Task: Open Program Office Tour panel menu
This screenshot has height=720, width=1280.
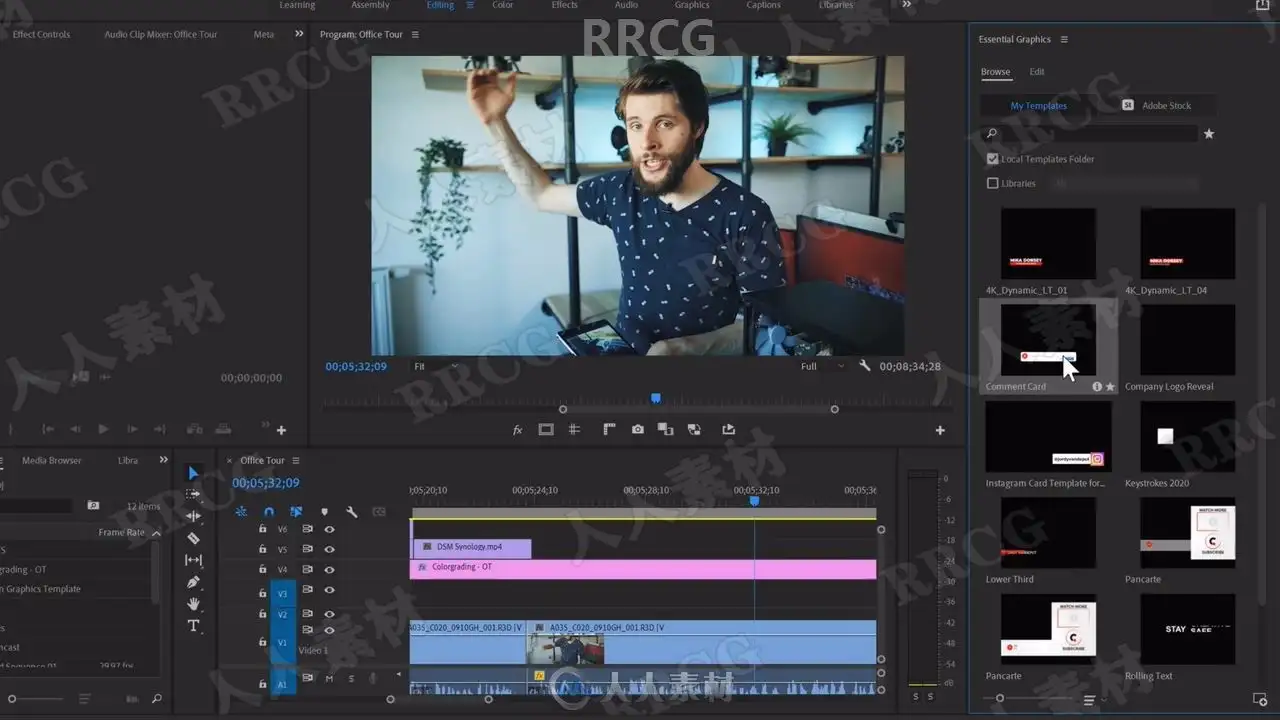Action: pyautogui.click(x=415, y=34)
